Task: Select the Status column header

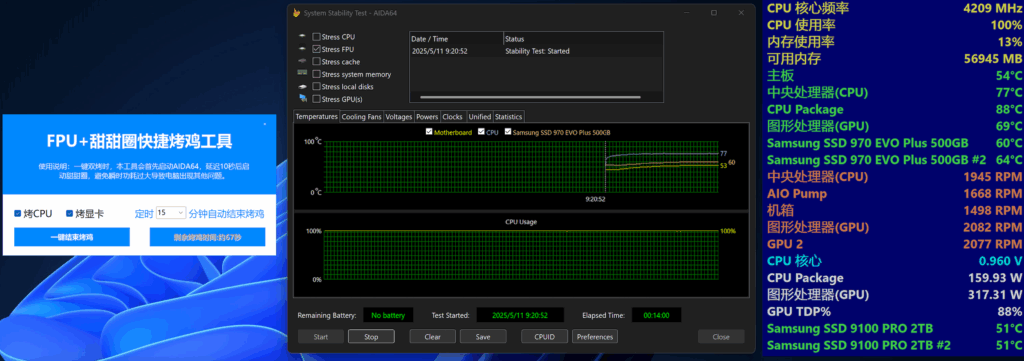Action: 583,39
